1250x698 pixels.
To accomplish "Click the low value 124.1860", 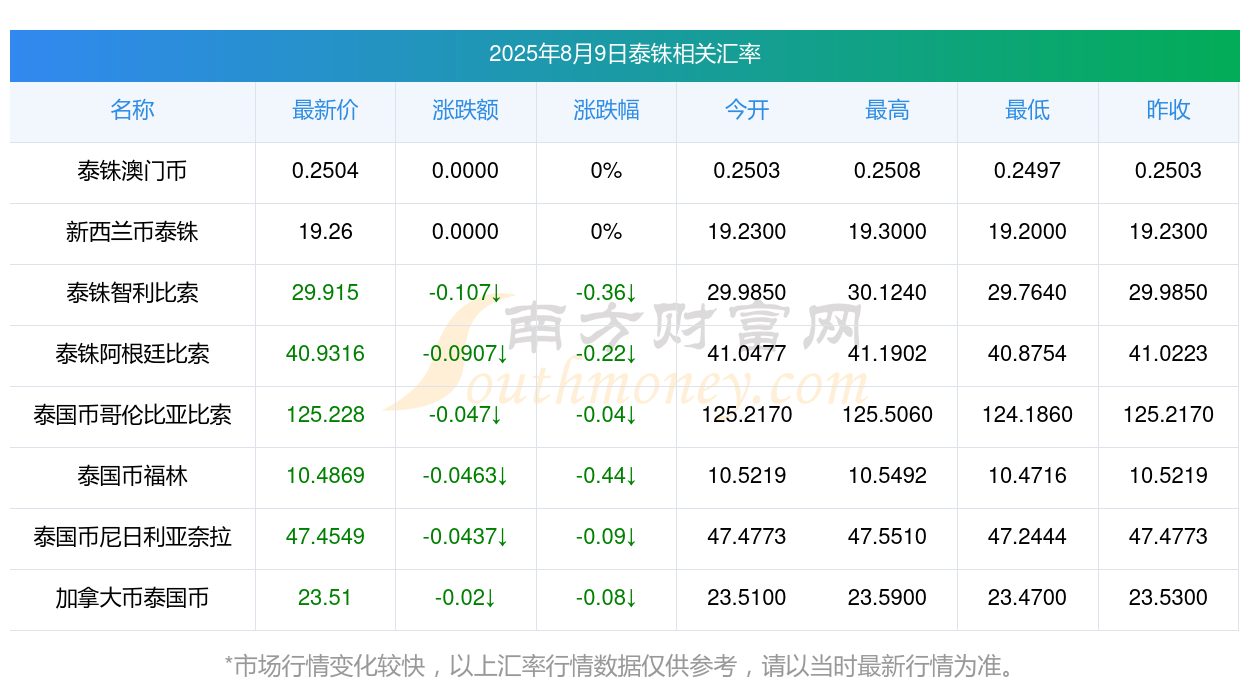I will point(1028,415).
